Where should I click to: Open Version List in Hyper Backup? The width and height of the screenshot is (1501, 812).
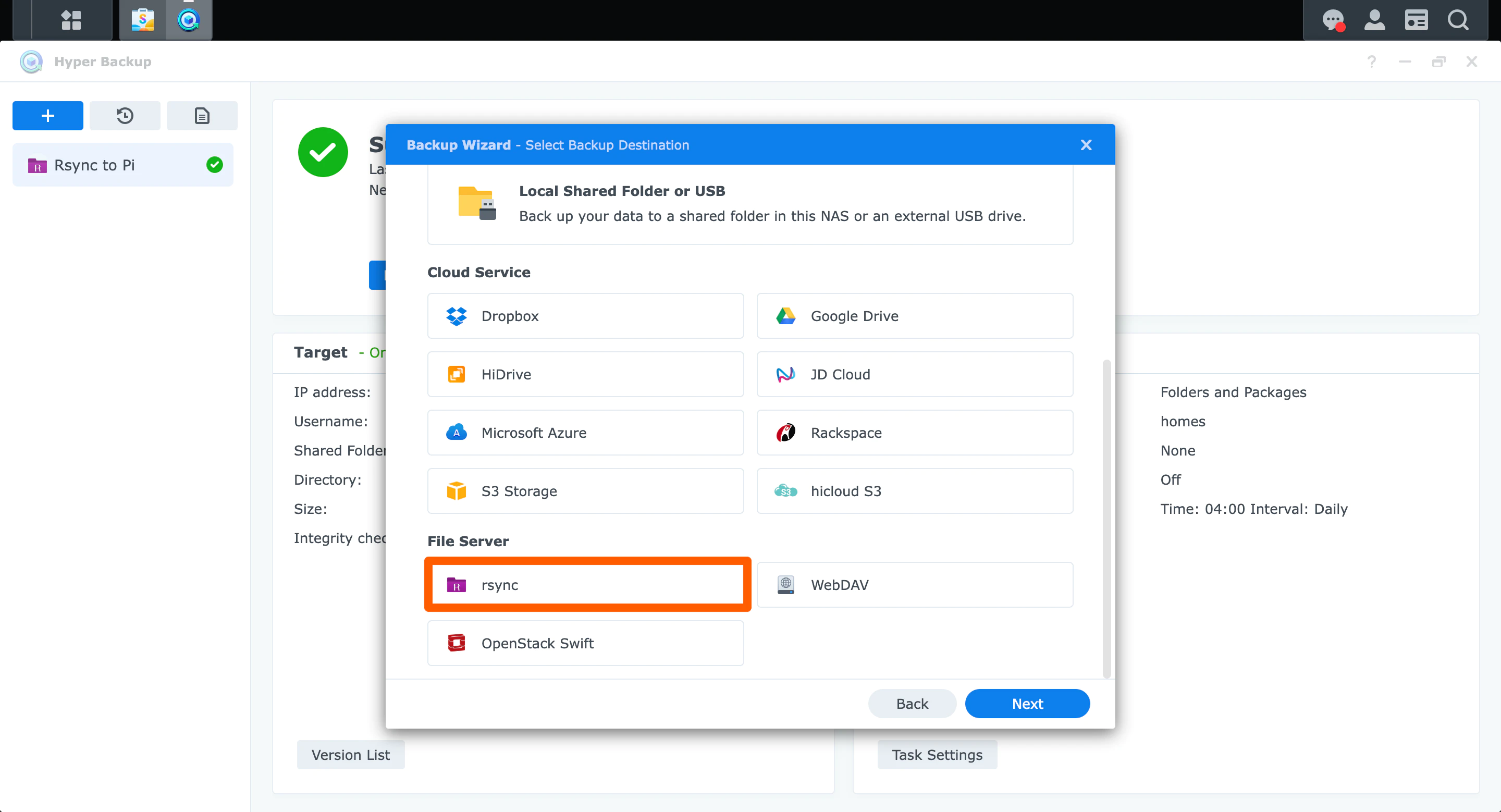tap(351, 754)
